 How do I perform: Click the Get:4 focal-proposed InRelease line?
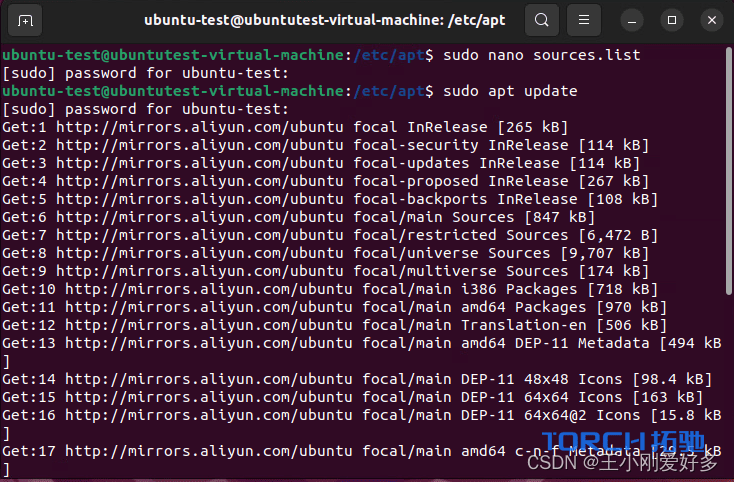click(325, 181)
